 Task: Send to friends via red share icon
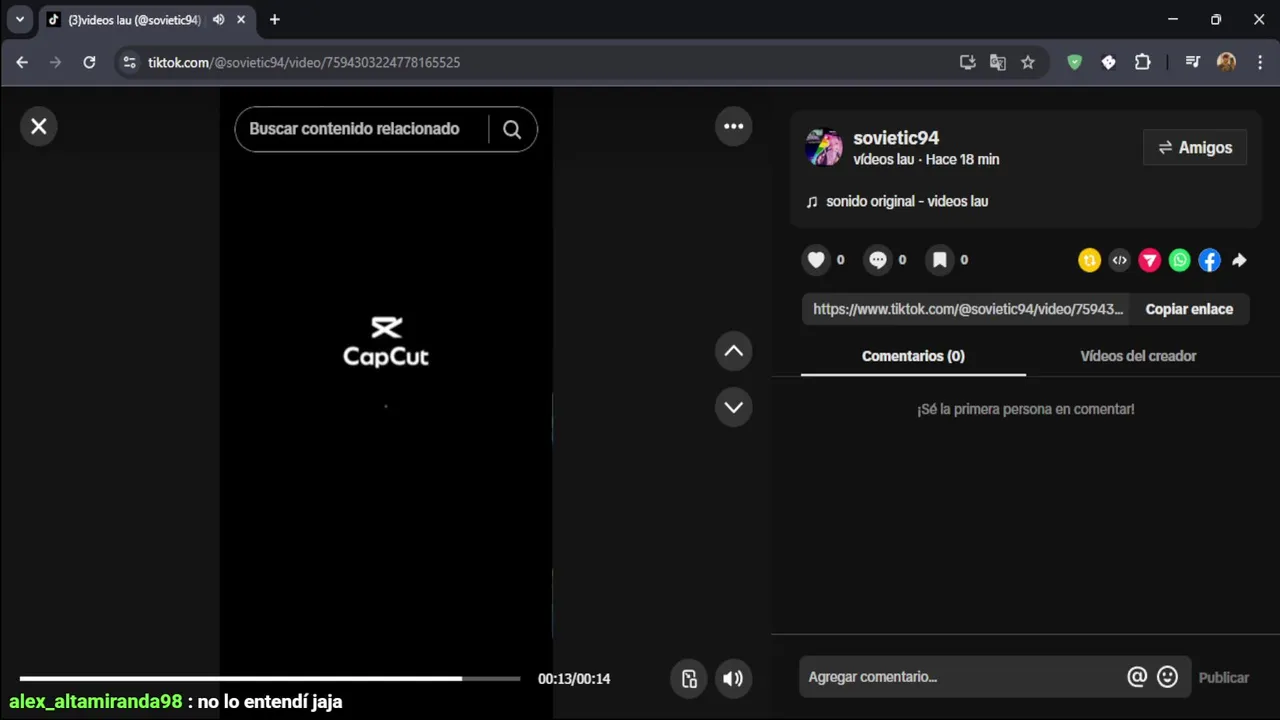(1149, 260)
